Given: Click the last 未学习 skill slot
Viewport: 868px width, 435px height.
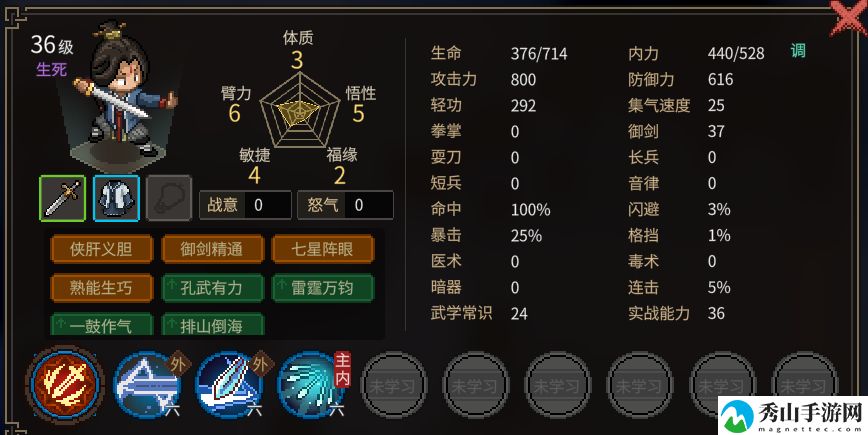Looking at the screenshot, I should point(804,385).
